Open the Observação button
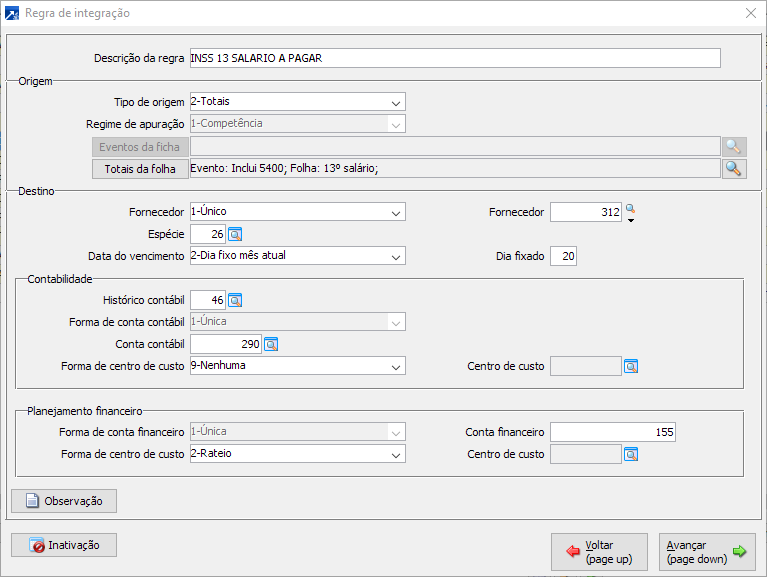This screenshot has width=771, height=579. click(x=64, y=501)
